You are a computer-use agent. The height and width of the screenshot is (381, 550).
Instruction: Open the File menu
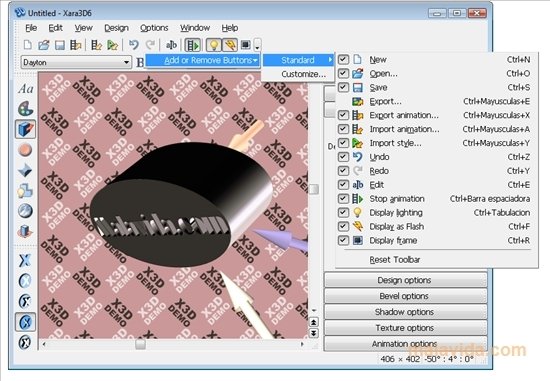pyautogui.click(x=31, y=28)
